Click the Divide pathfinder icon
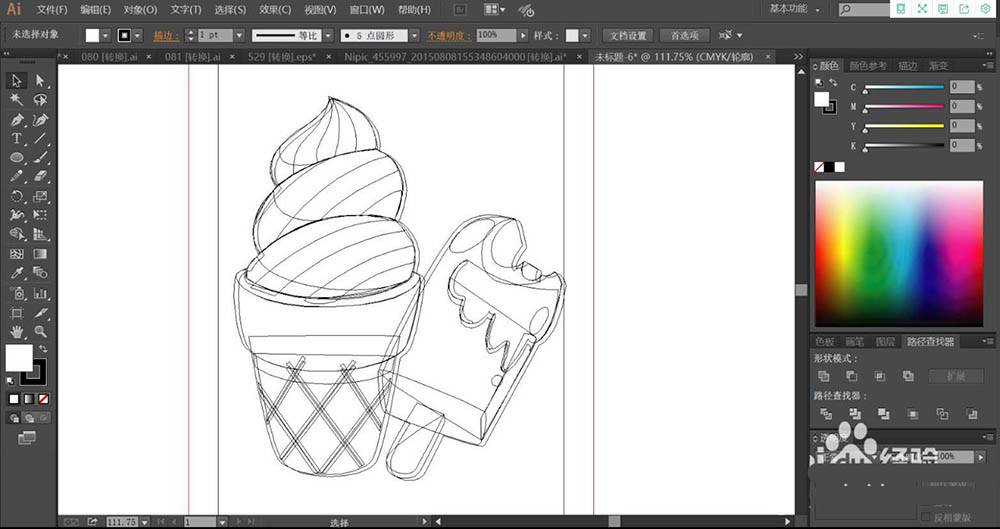 [x=826, y=414]
